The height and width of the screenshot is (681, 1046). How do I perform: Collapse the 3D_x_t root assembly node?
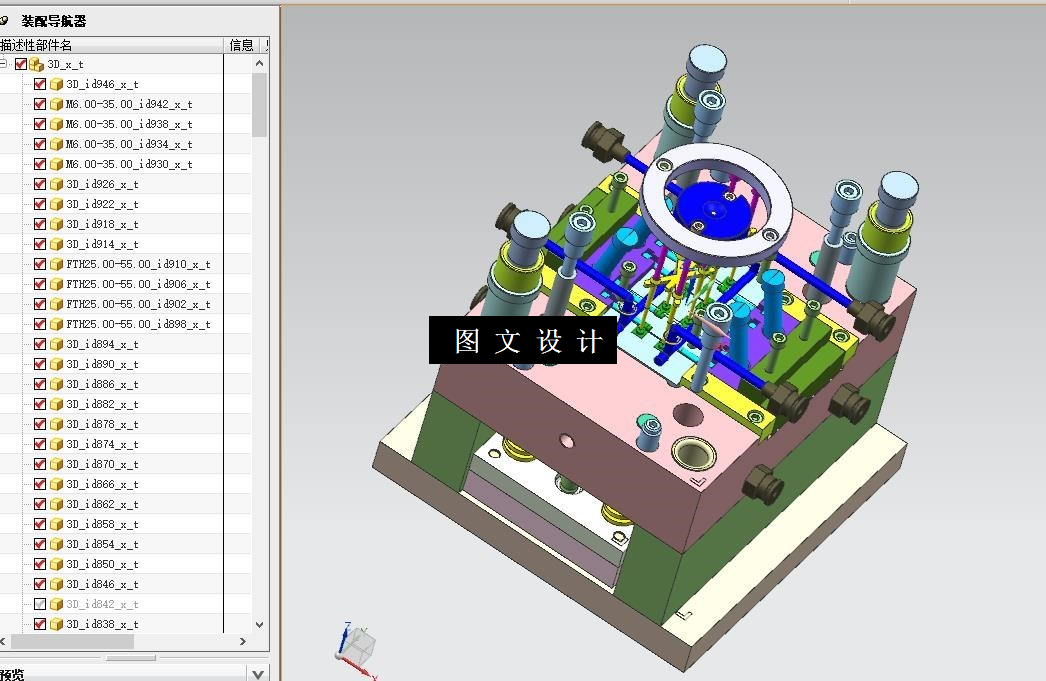3,64
